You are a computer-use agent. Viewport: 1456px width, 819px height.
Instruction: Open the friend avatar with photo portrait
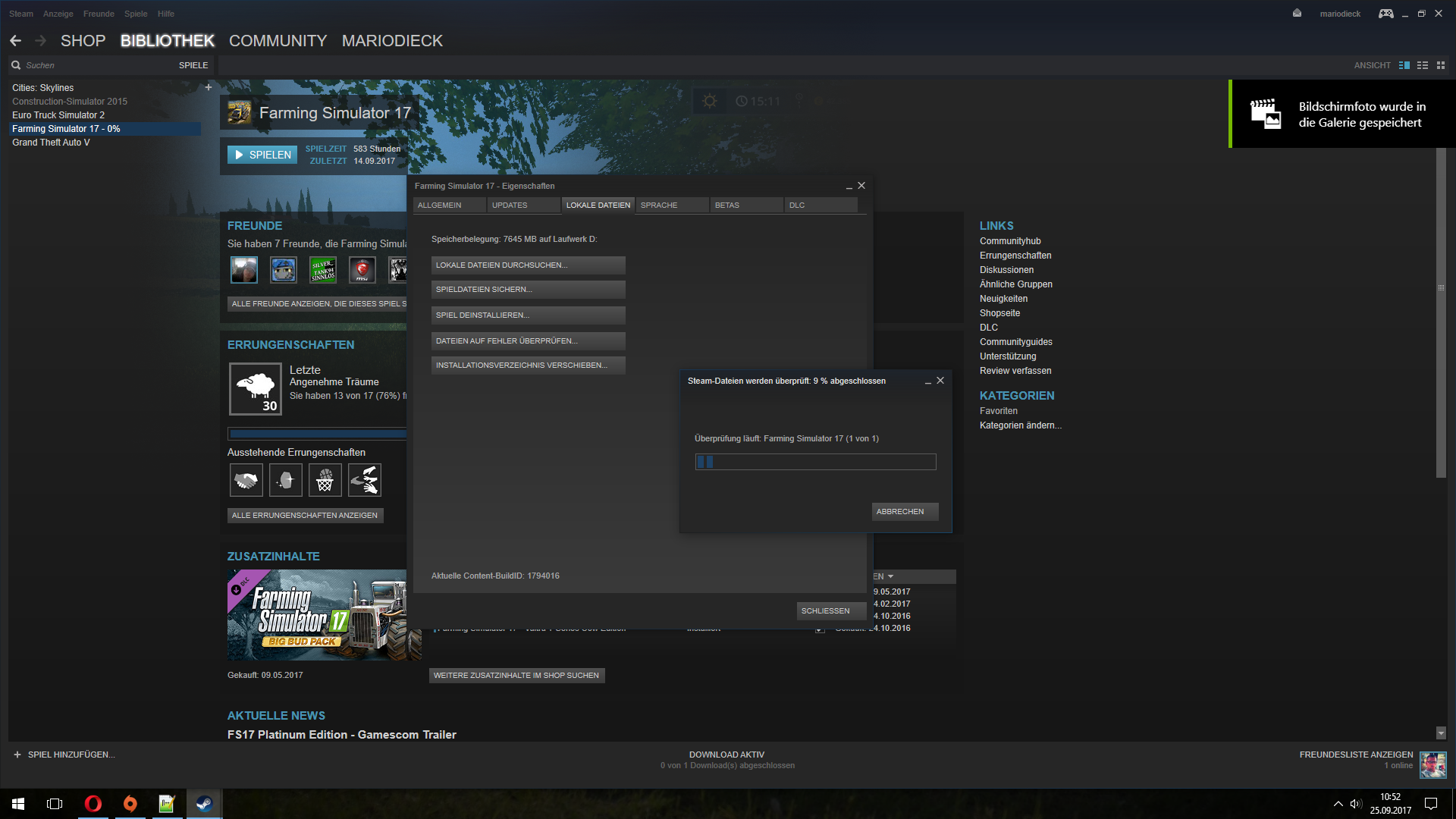coord(244,269)
